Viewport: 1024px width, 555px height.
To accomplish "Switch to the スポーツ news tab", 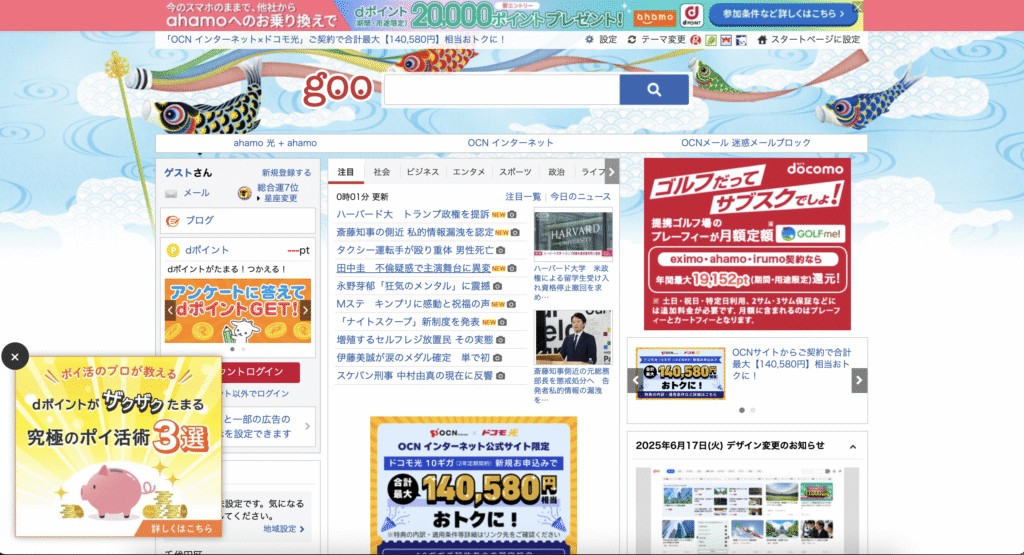I will [515, 172].
